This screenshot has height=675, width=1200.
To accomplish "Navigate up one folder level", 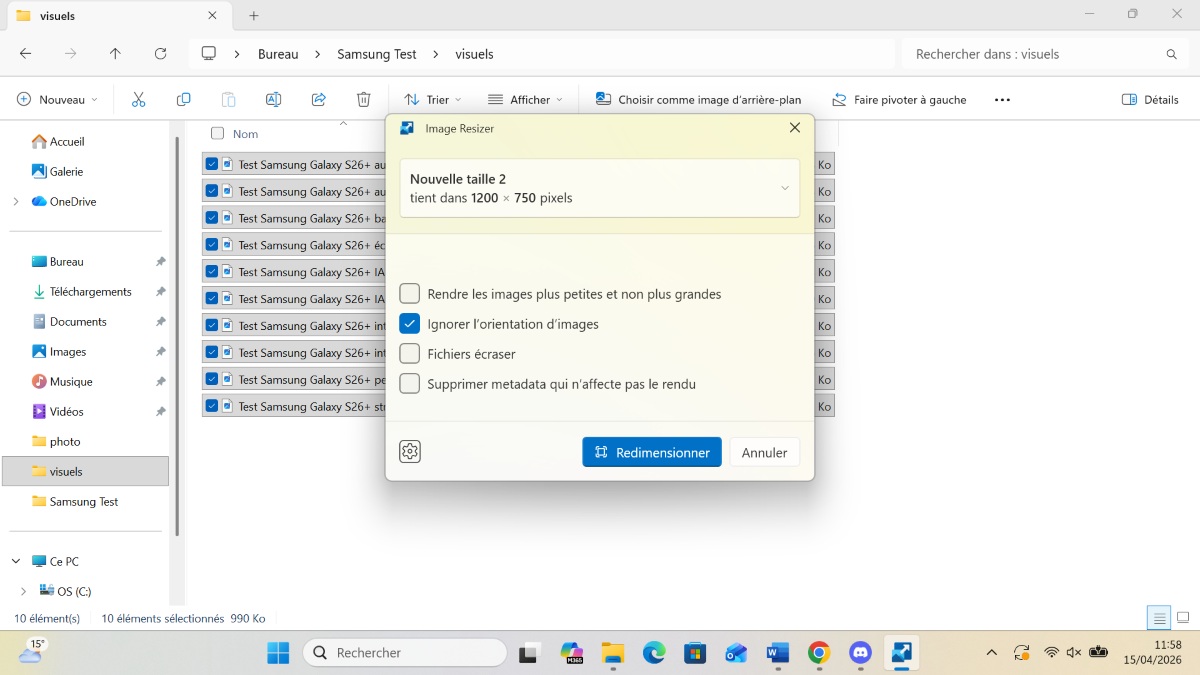I will [x=115, y=54].
